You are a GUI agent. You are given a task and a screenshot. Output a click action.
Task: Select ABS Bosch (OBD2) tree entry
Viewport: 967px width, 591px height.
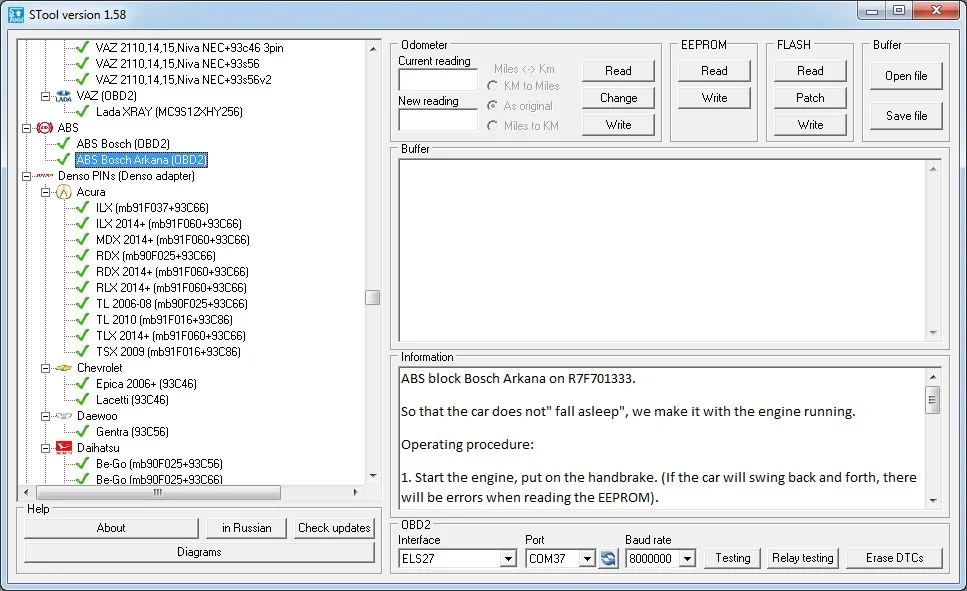pos(123,144)
